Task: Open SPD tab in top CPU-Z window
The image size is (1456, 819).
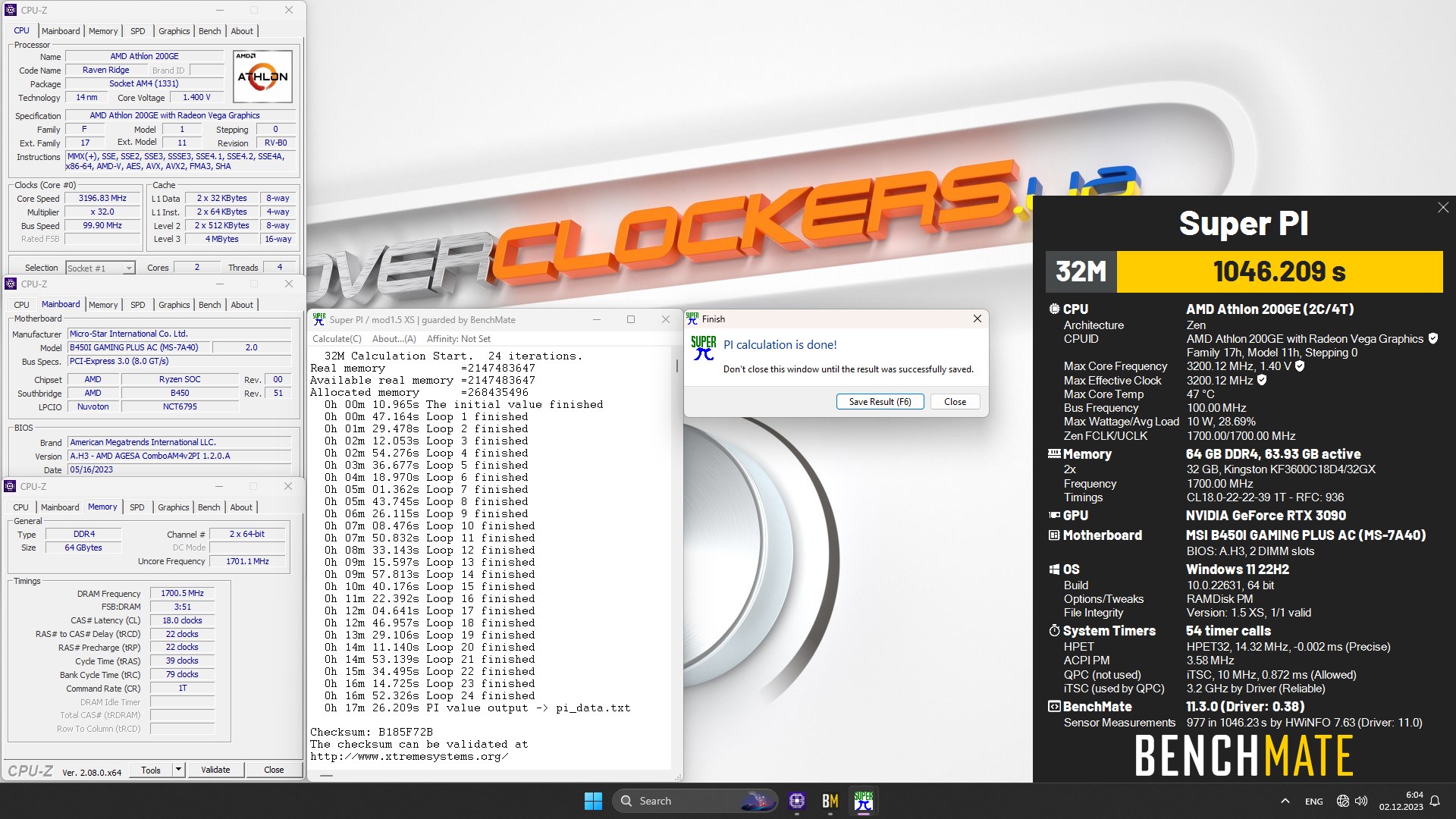Action: click(137, 31)
